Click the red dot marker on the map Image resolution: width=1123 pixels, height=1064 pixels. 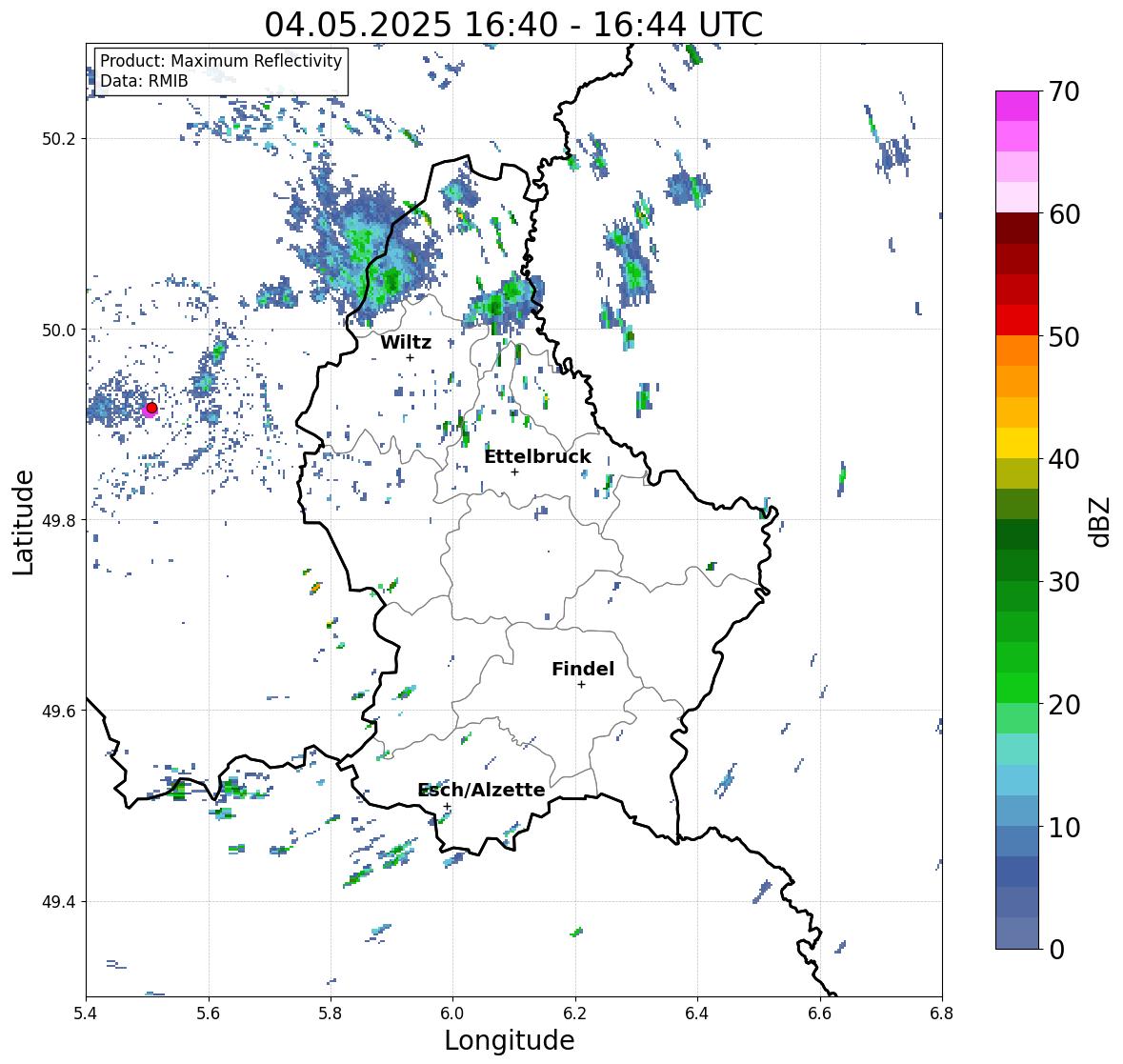(x=151, y=408)
